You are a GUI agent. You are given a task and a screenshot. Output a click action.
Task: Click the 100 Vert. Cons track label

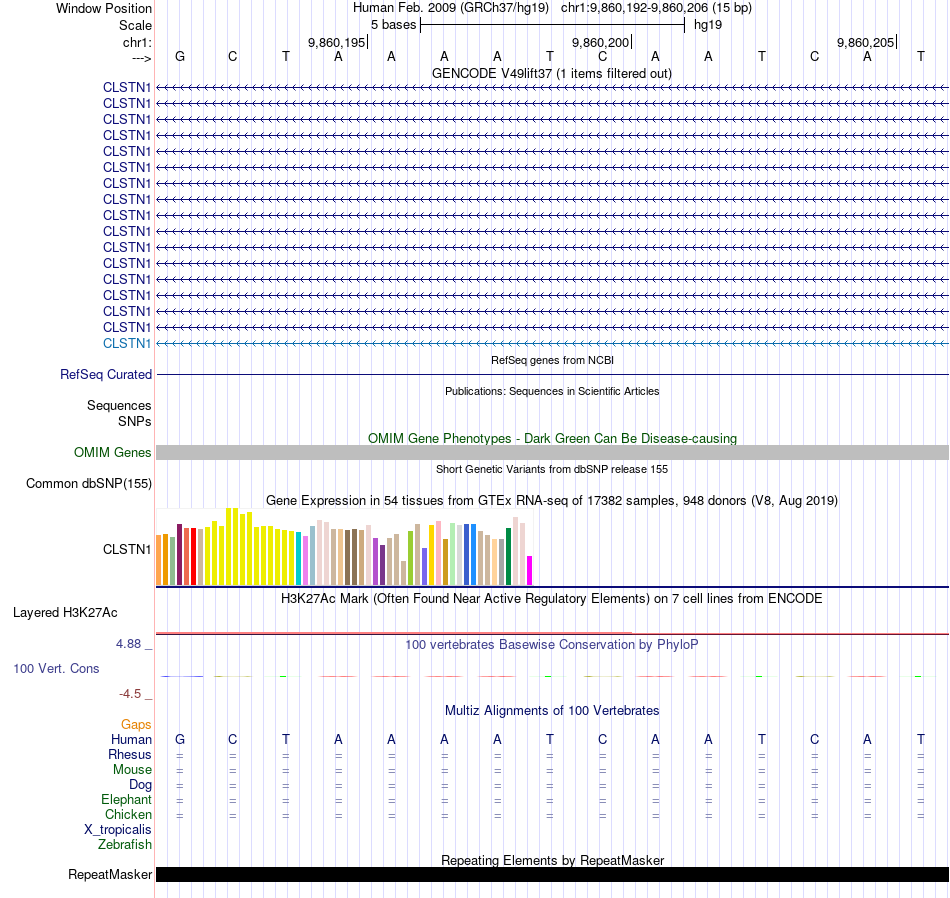click(x=56, y=668)
